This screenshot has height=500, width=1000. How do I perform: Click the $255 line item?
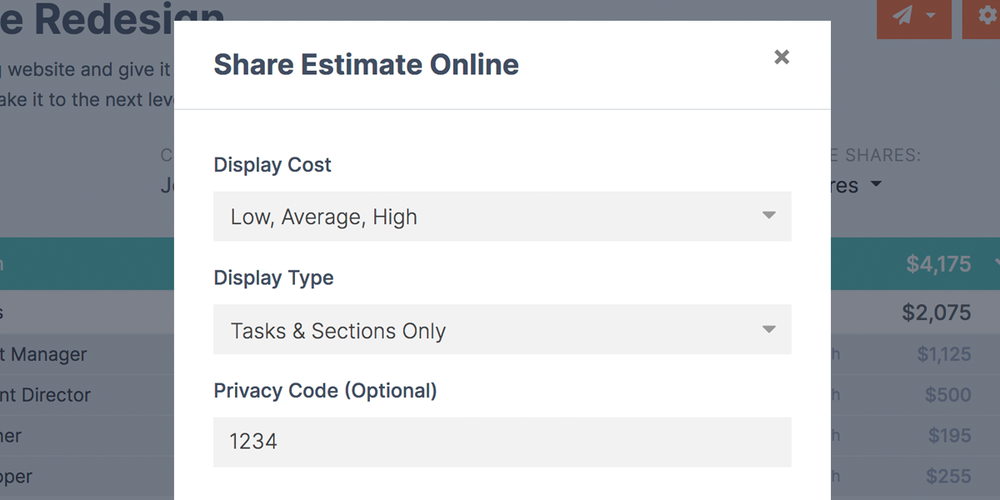click(948, 477)
